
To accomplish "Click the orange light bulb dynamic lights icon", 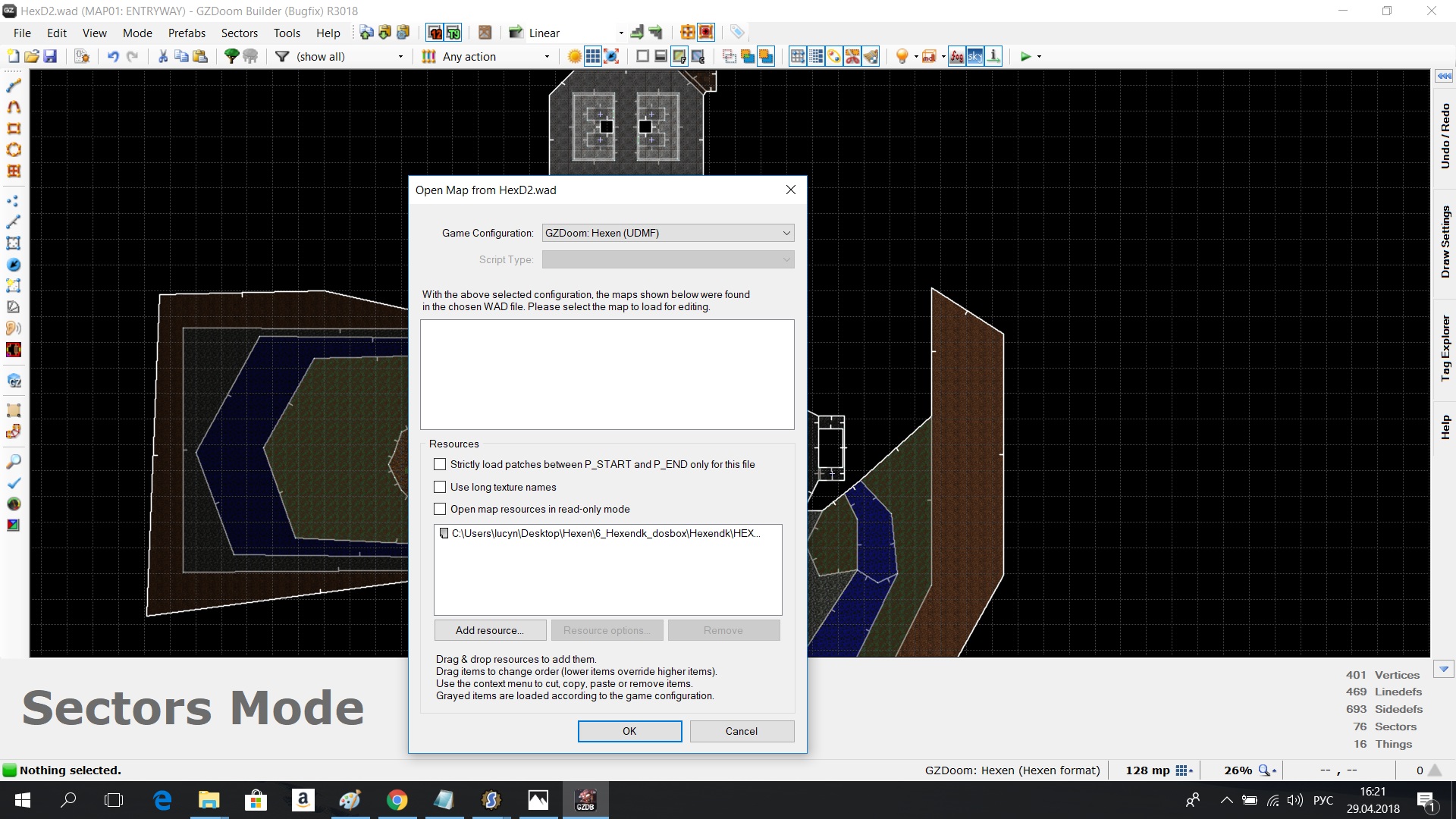I will 902,56.
